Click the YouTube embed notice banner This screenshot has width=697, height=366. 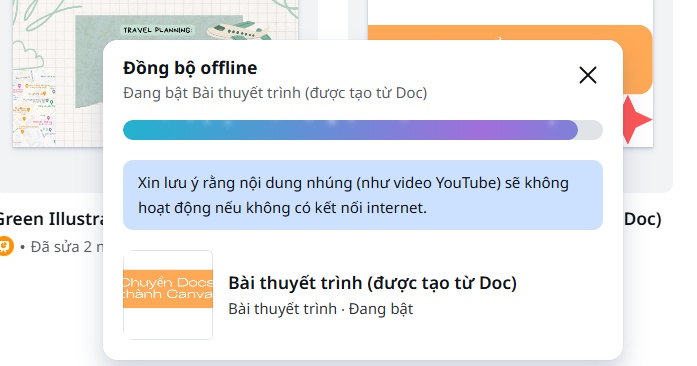[363, 195]
